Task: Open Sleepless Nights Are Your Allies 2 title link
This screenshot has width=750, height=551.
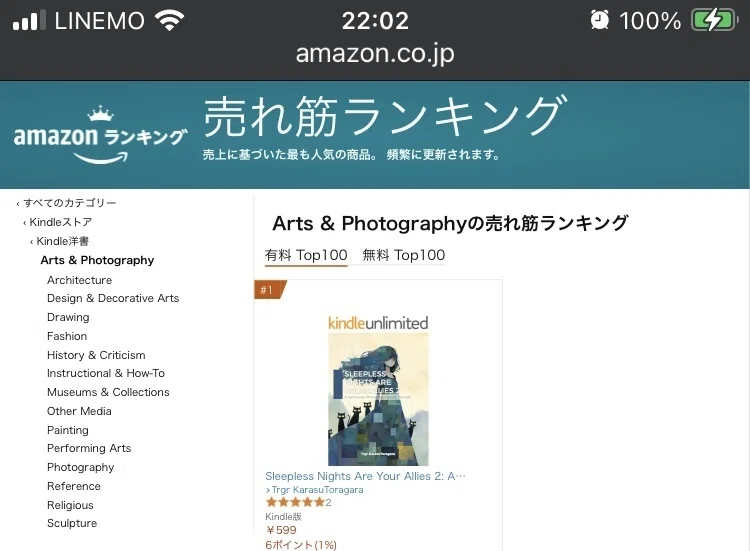Action: click(365, 476)
